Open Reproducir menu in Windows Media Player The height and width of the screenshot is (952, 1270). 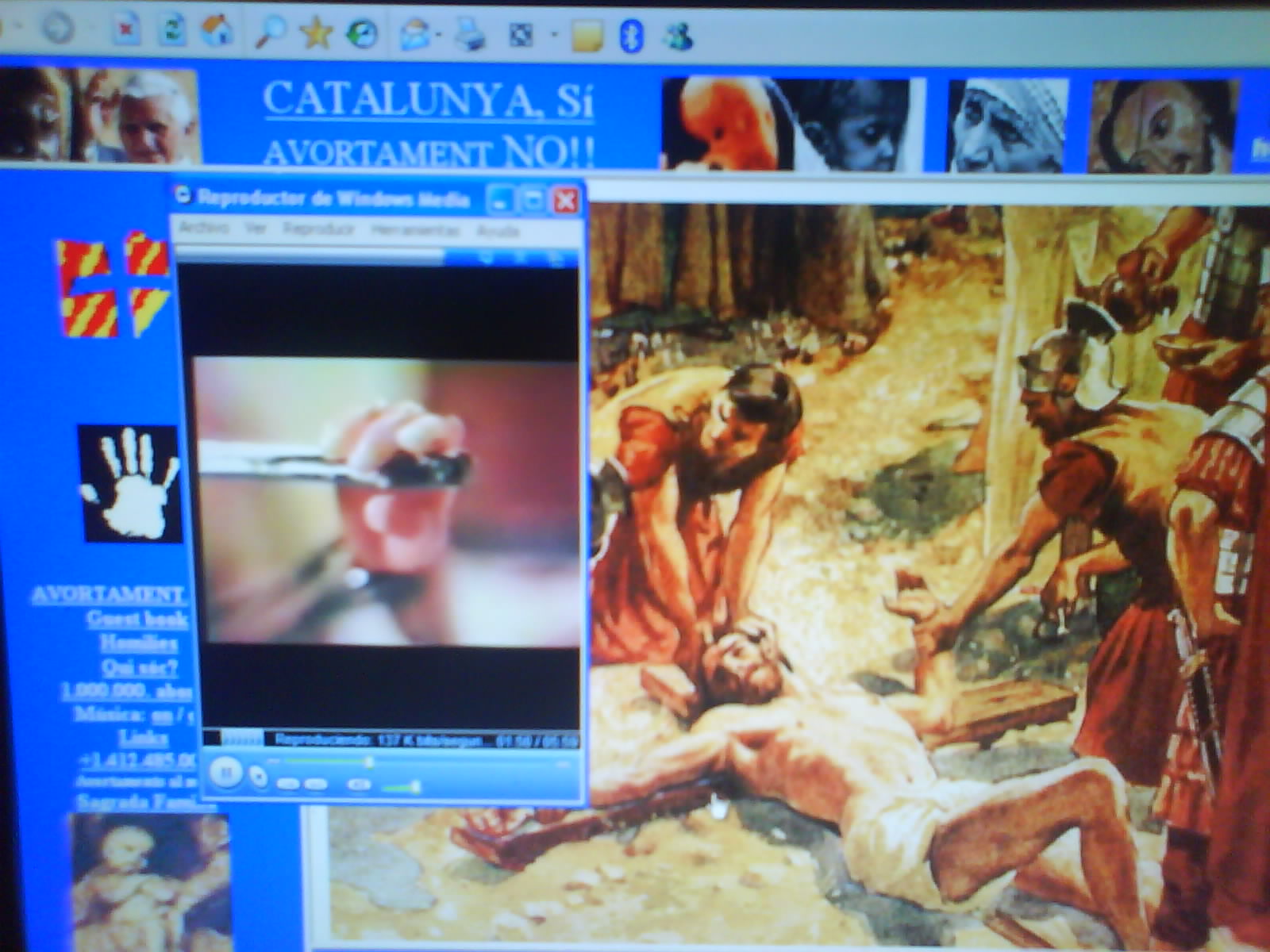[x=318, y=229]
